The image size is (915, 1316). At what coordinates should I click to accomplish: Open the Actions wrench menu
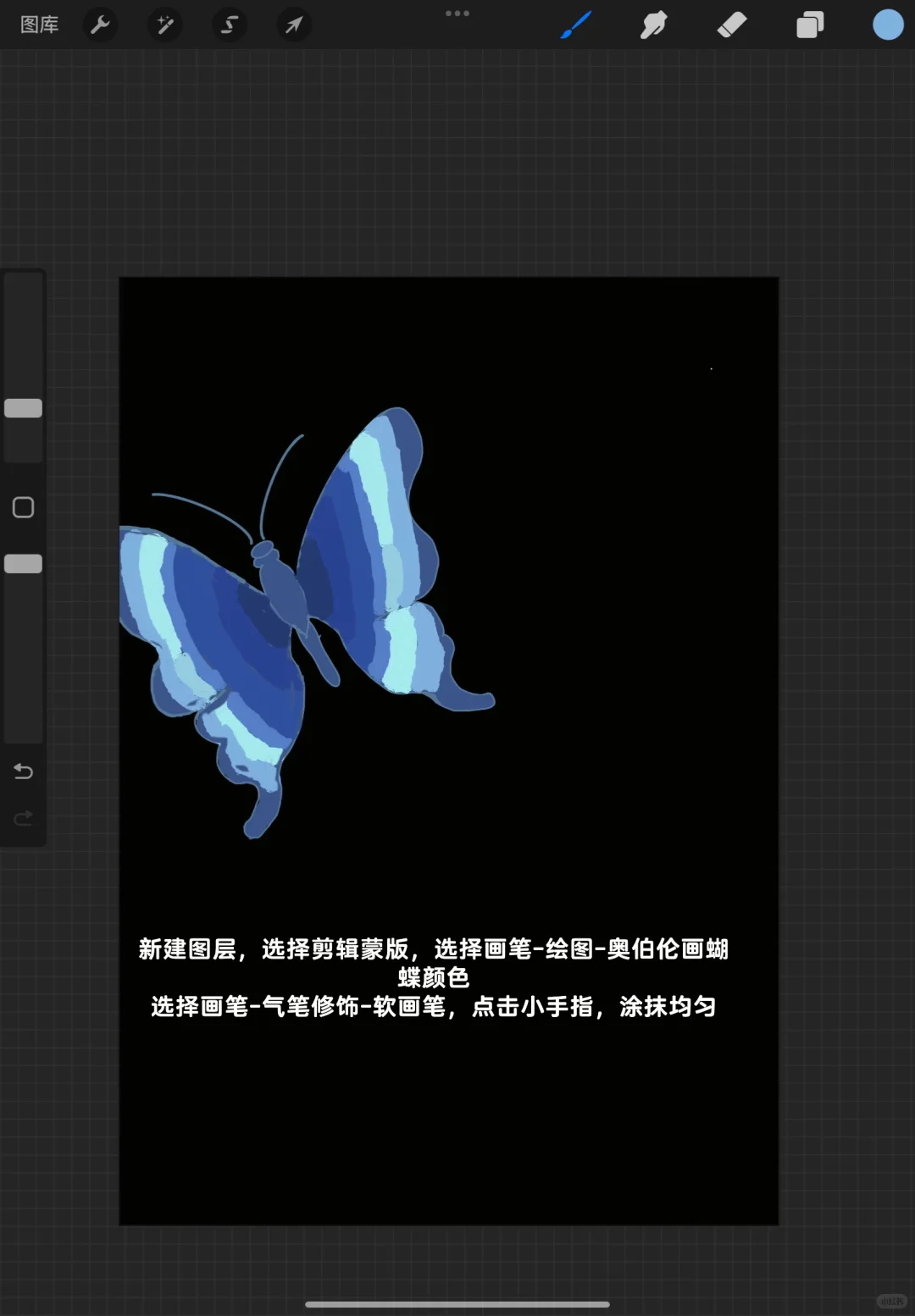(100, 25)
